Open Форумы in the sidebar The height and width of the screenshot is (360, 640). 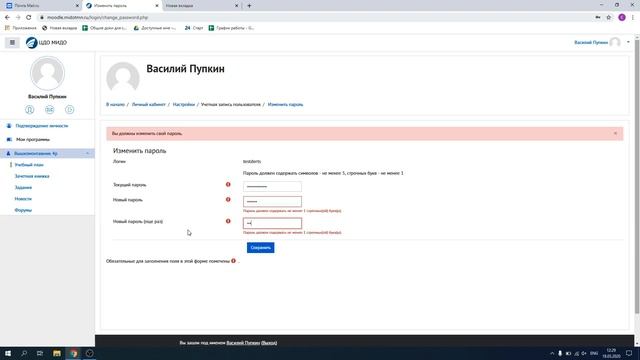click(23, 210)
